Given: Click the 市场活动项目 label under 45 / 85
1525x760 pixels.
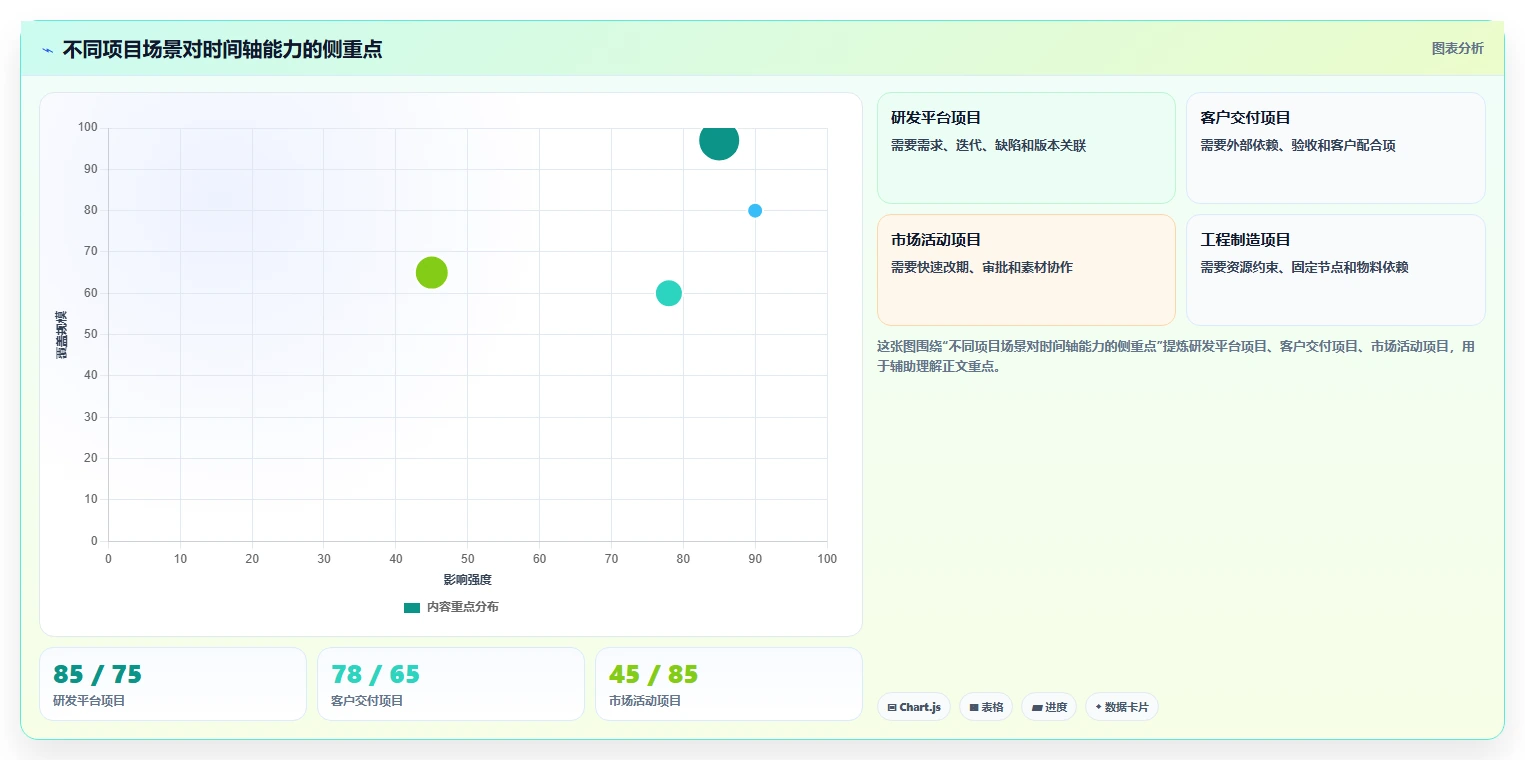Looking at the screenshot, I should point(645,701).
